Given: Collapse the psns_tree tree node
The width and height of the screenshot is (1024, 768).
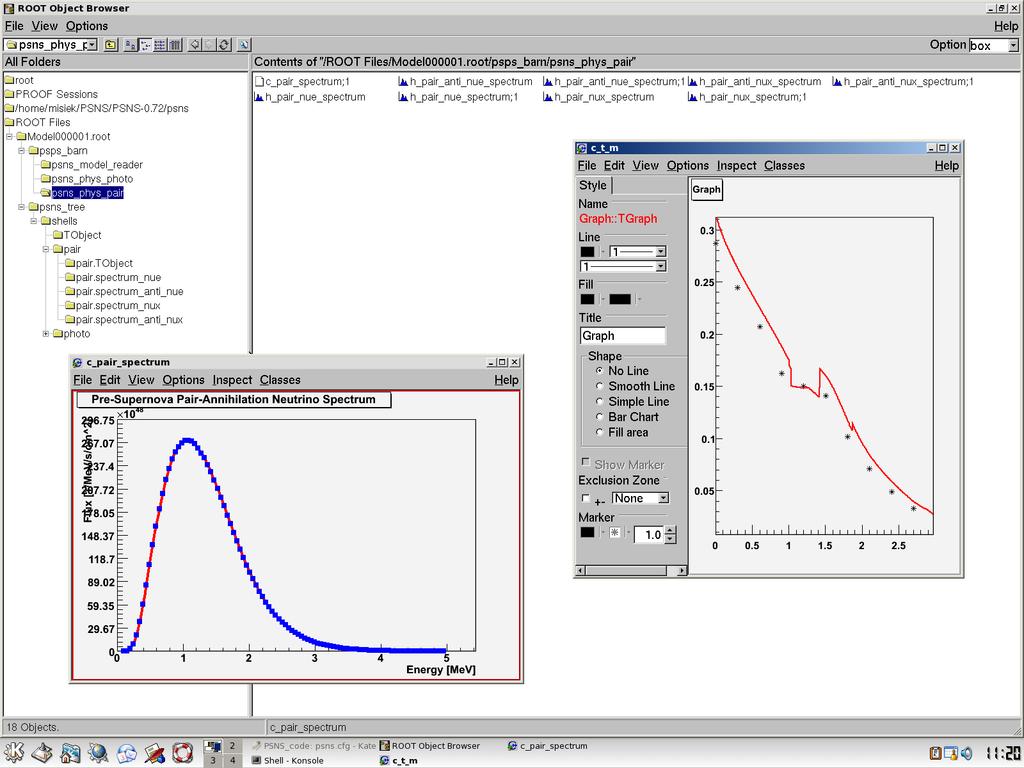Looking at the screenshot, I should [22, 207].
